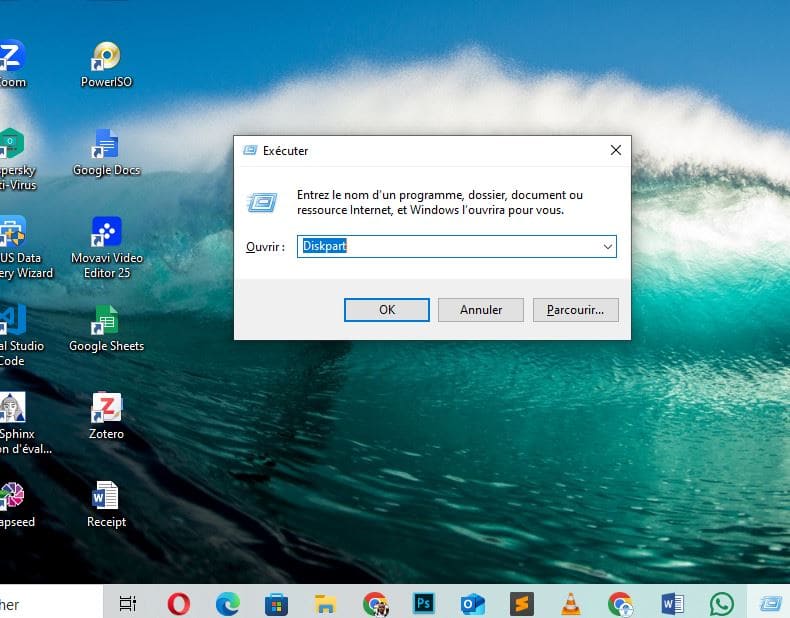790x618 pixels.
Task: Select the Movavi Video Editor 25 icon
Action: 107,247
